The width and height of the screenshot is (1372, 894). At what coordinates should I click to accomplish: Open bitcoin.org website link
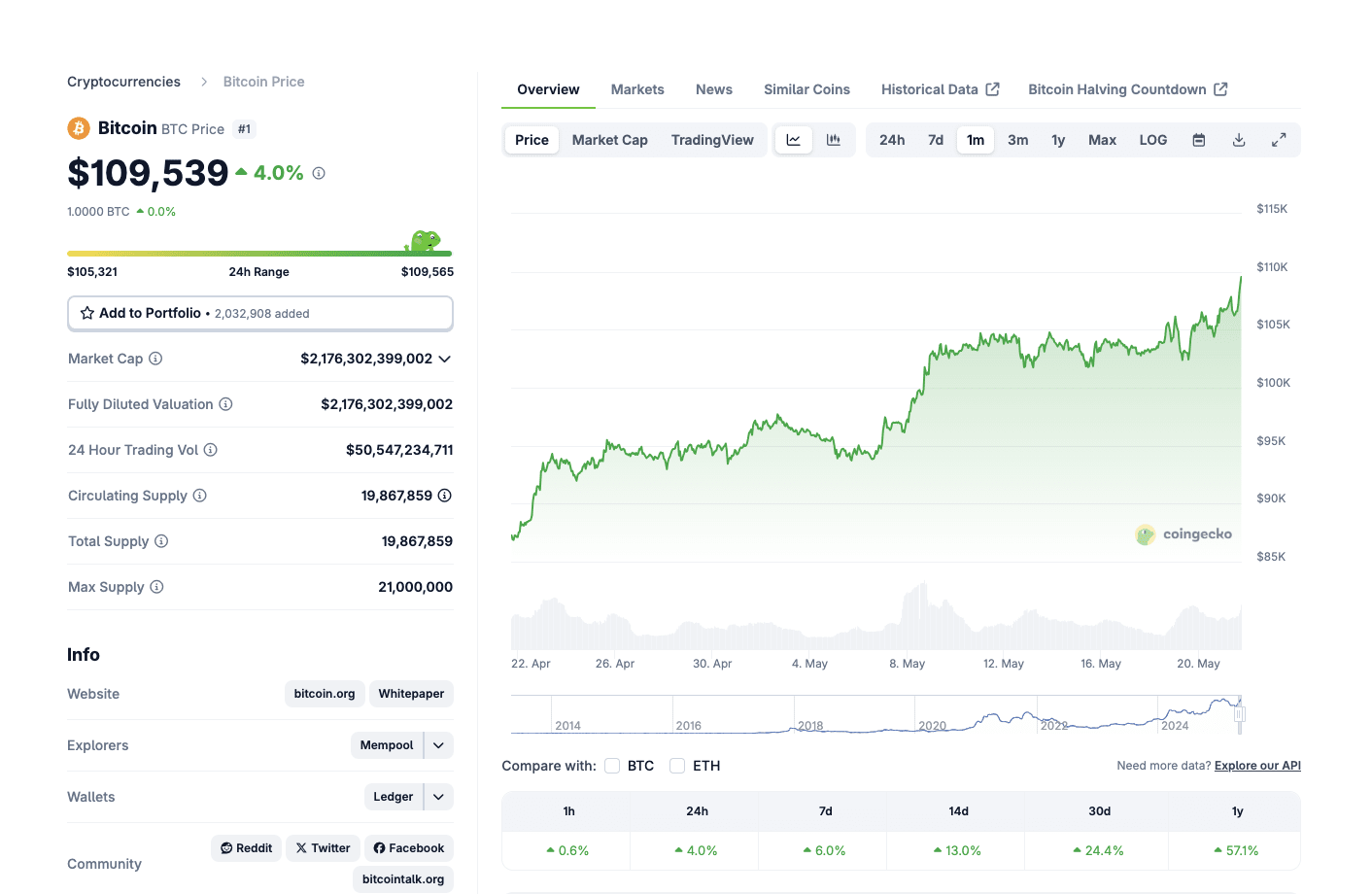point(325,694)
